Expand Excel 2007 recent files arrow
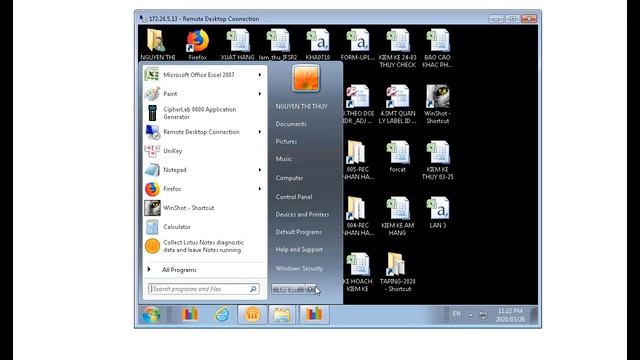This screenshot has width=640, height=360. point(260,75)
